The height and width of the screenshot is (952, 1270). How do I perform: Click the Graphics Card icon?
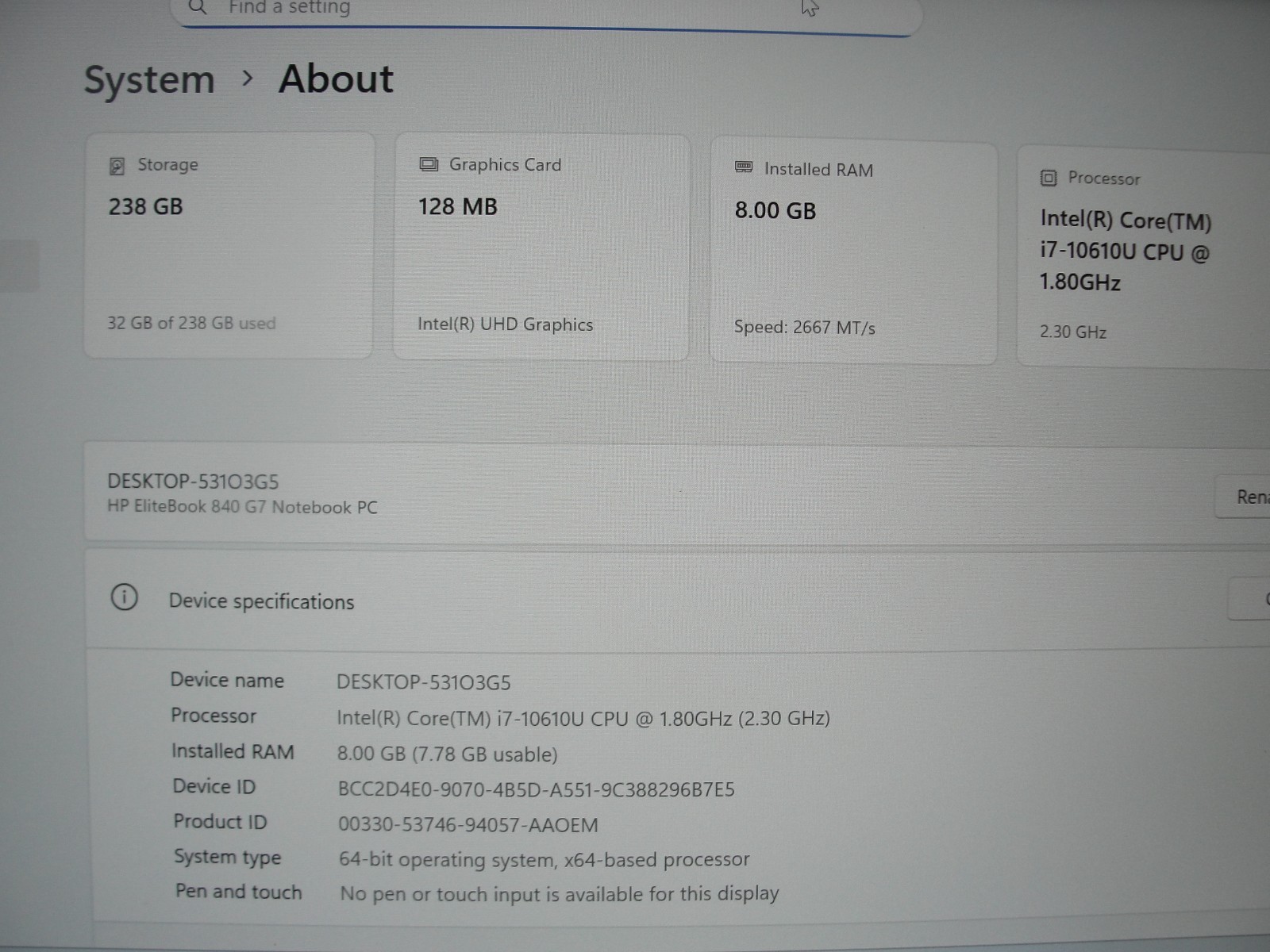tap(429, 164)
